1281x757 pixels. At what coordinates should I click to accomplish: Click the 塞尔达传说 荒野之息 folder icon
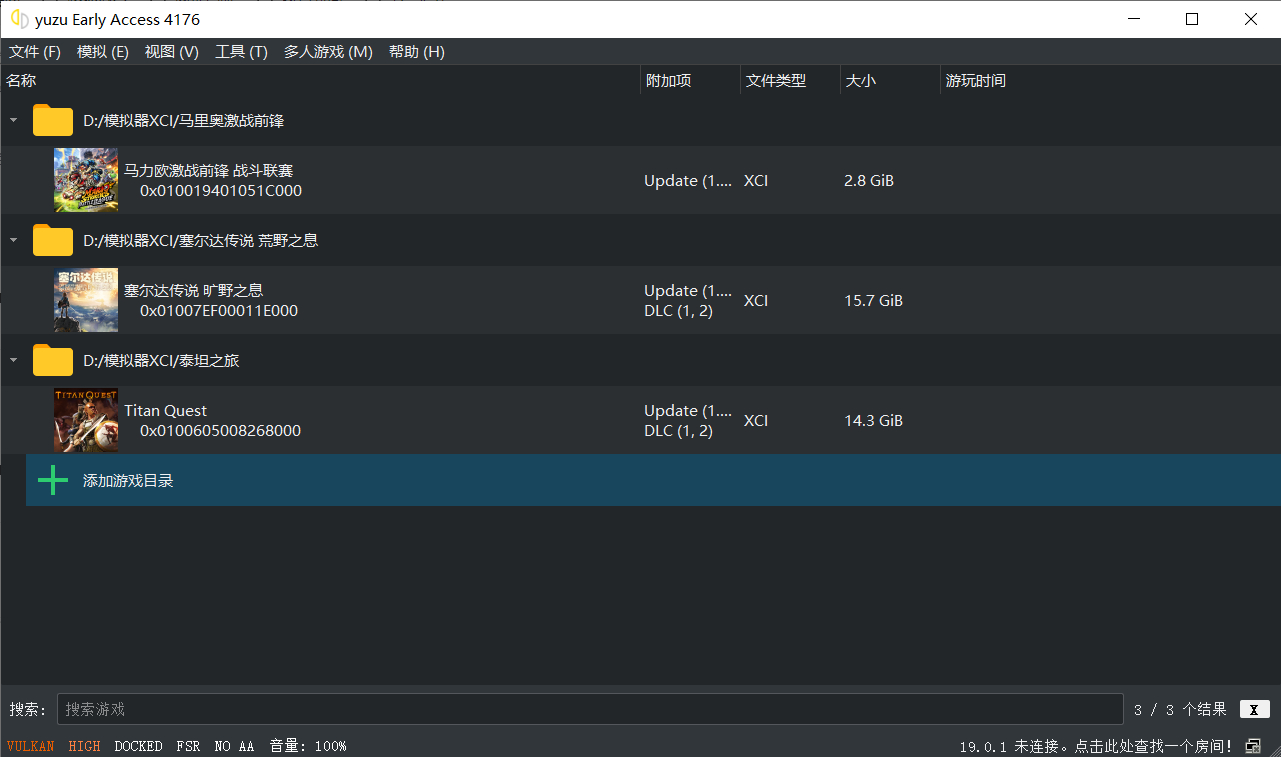coord(53,240)
